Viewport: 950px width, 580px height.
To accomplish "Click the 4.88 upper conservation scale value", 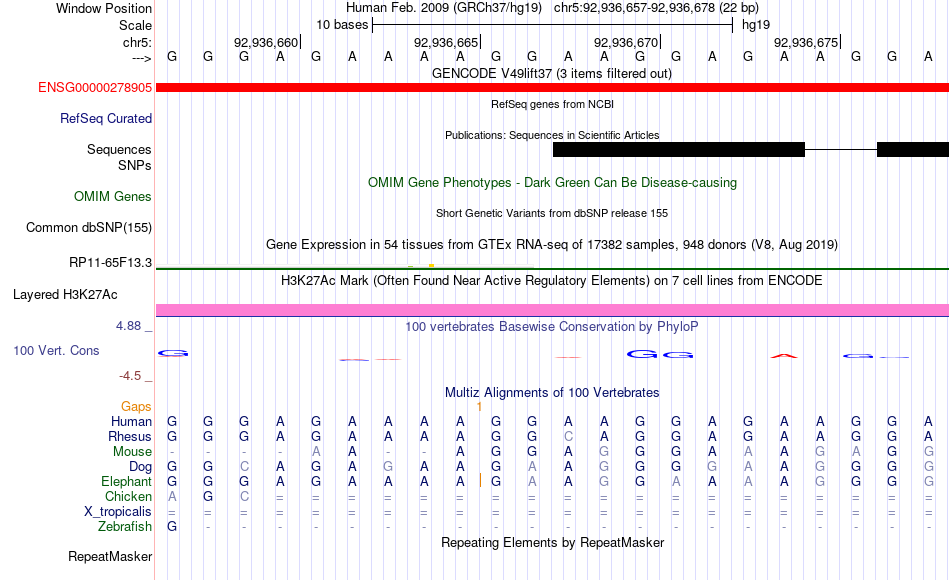I will pos(128,326).
